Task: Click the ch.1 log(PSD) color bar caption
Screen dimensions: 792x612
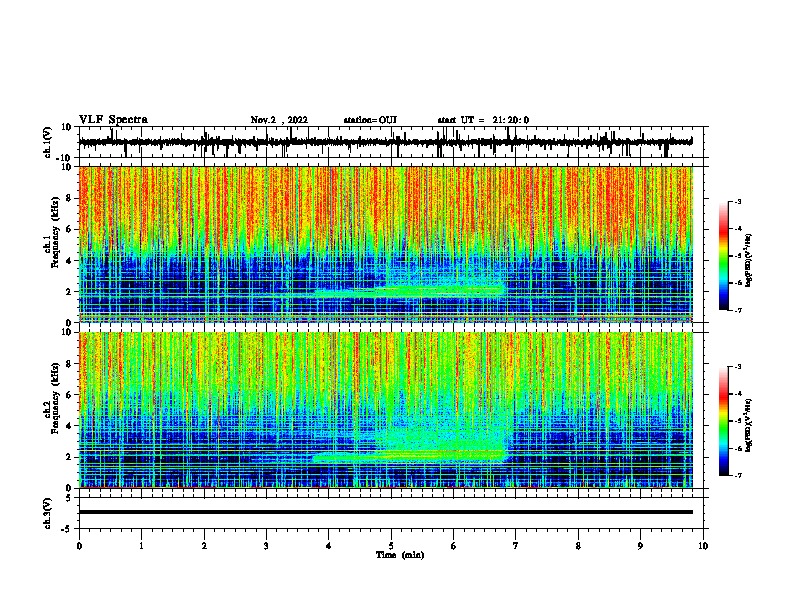Action: [x=748, y=261]
